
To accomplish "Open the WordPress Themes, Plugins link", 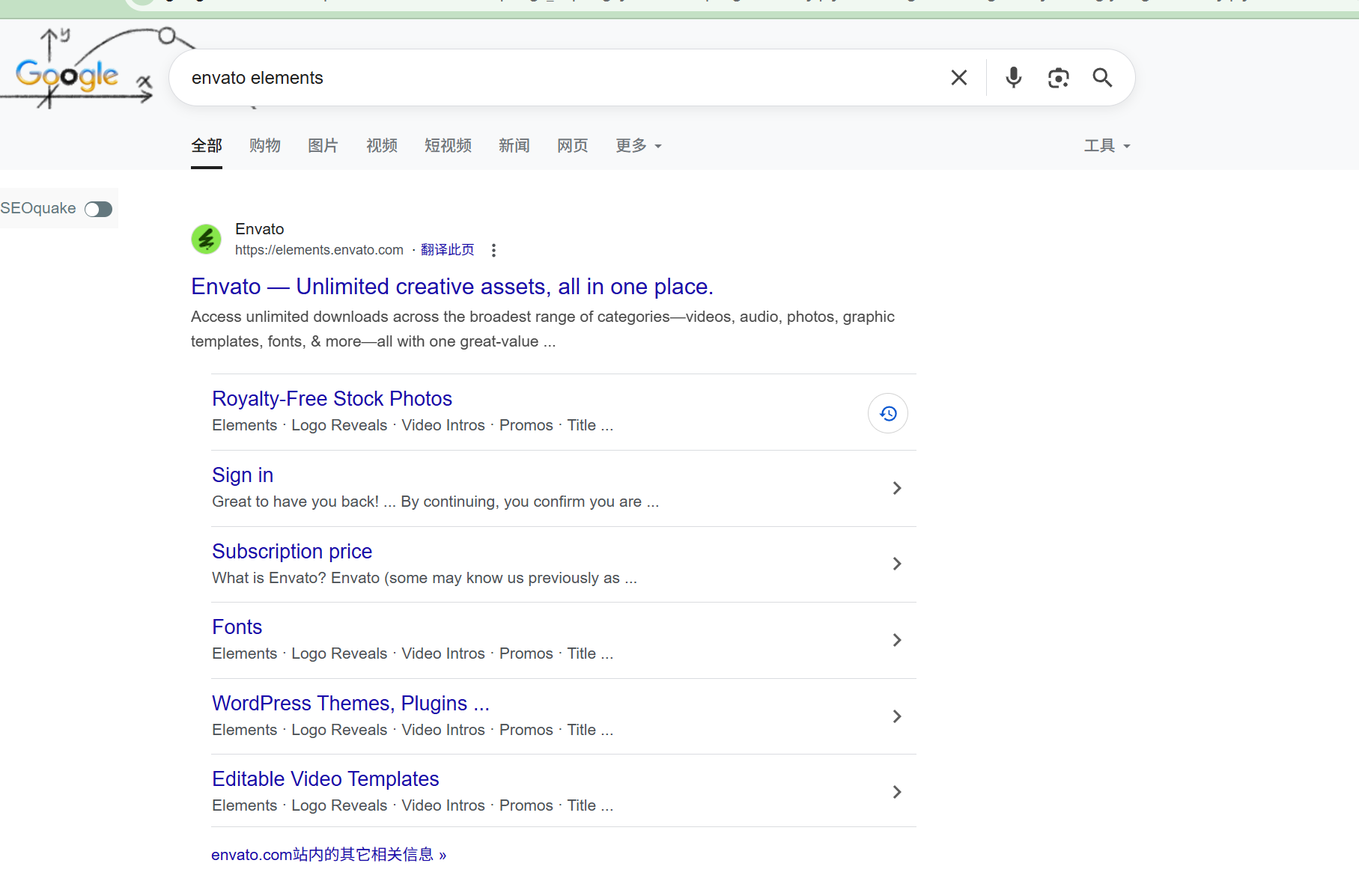I will (350, 704).
